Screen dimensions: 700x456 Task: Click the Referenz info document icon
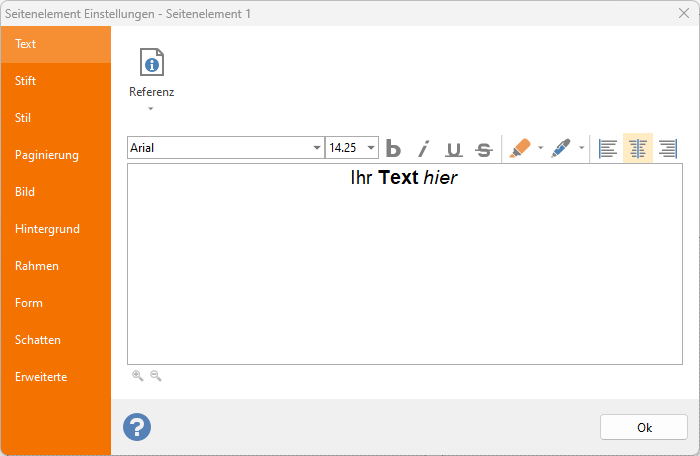[x=151, y=62]
